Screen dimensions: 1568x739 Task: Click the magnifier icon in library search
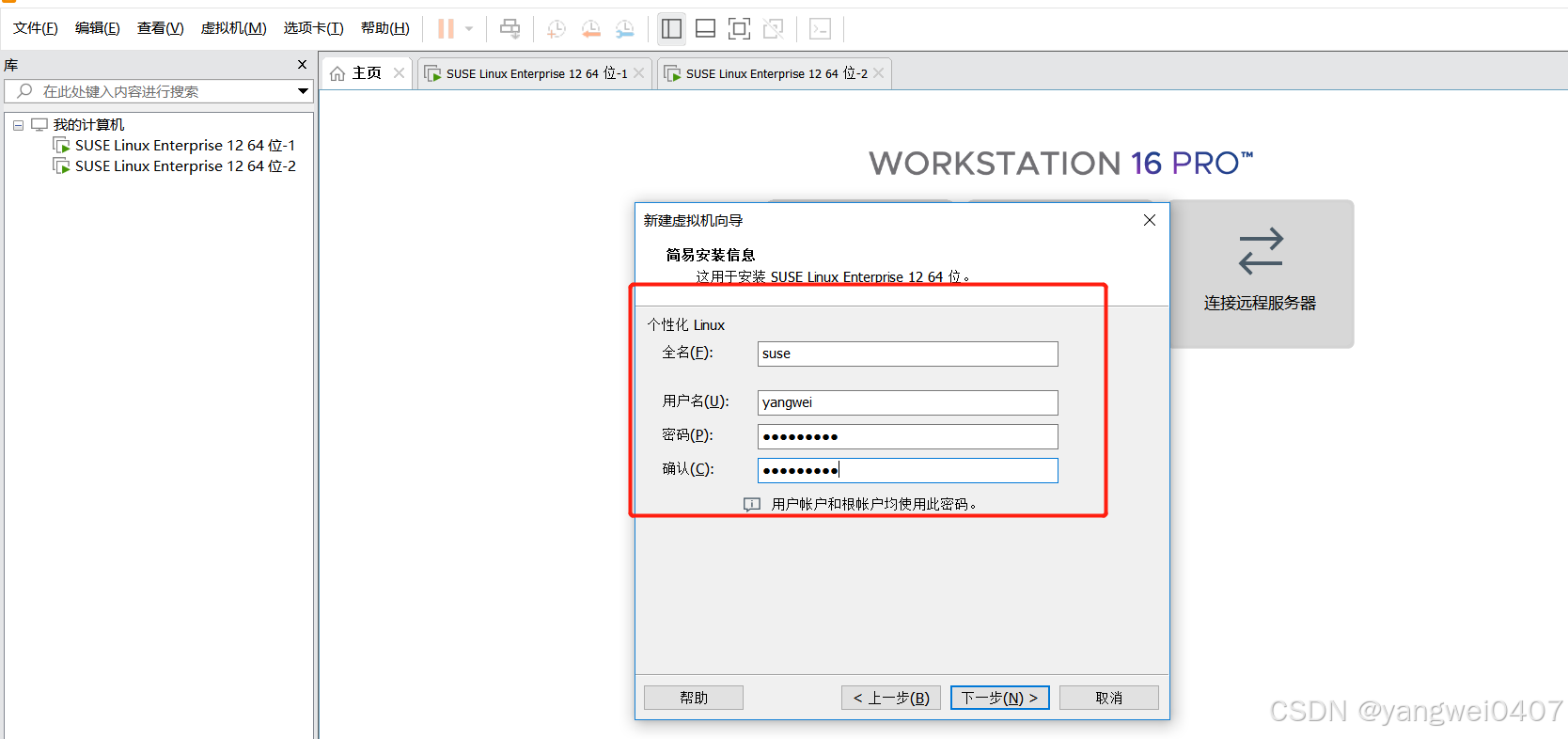[x=25, y=91]
